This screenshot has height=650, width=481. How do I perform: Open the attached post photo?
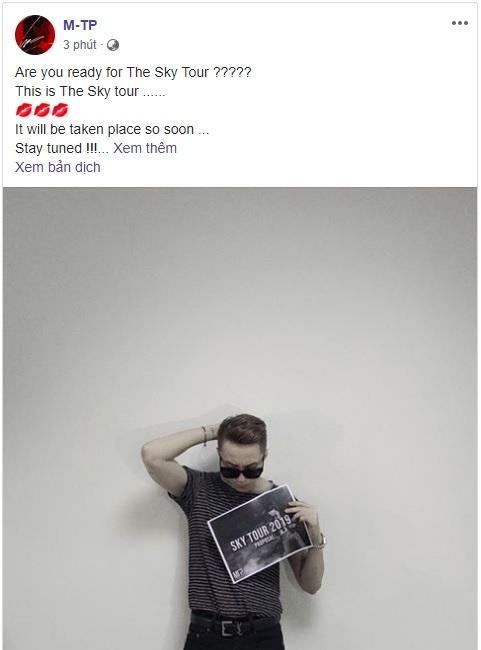point(240,418)
